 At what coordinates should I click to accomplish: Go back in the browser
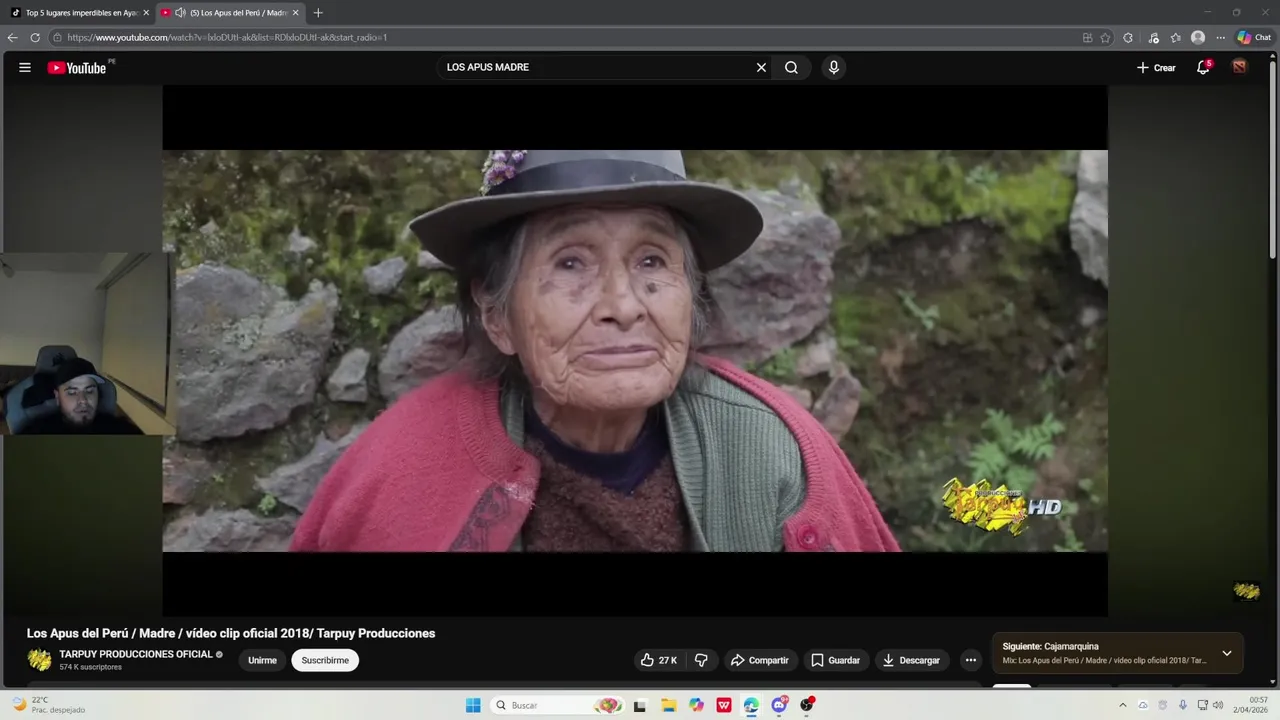pos(12,37)
